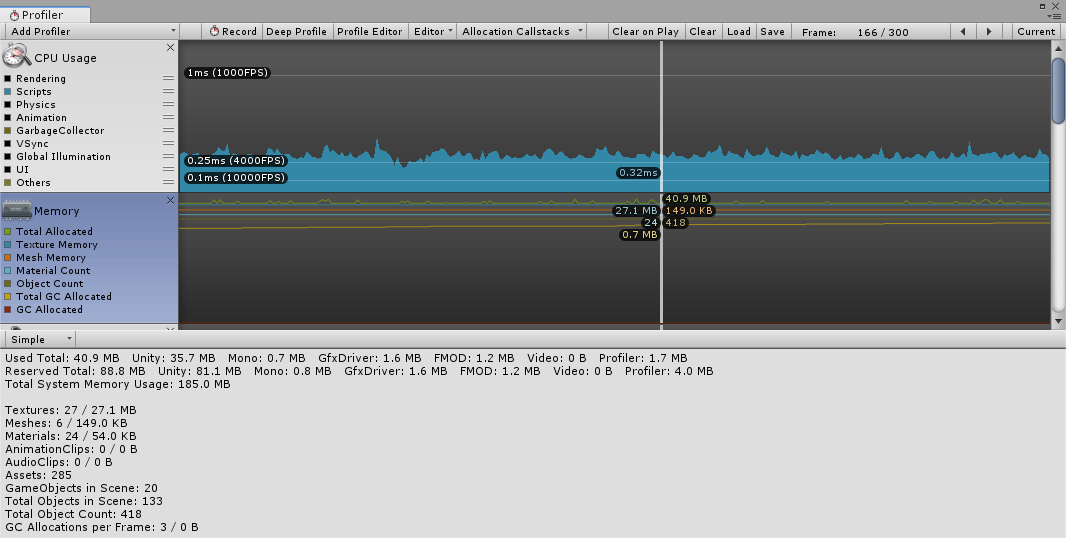Viewport: 1066px width, 538px height.
Task: Toggle Object Count series
Action: [x=7, y=284]
